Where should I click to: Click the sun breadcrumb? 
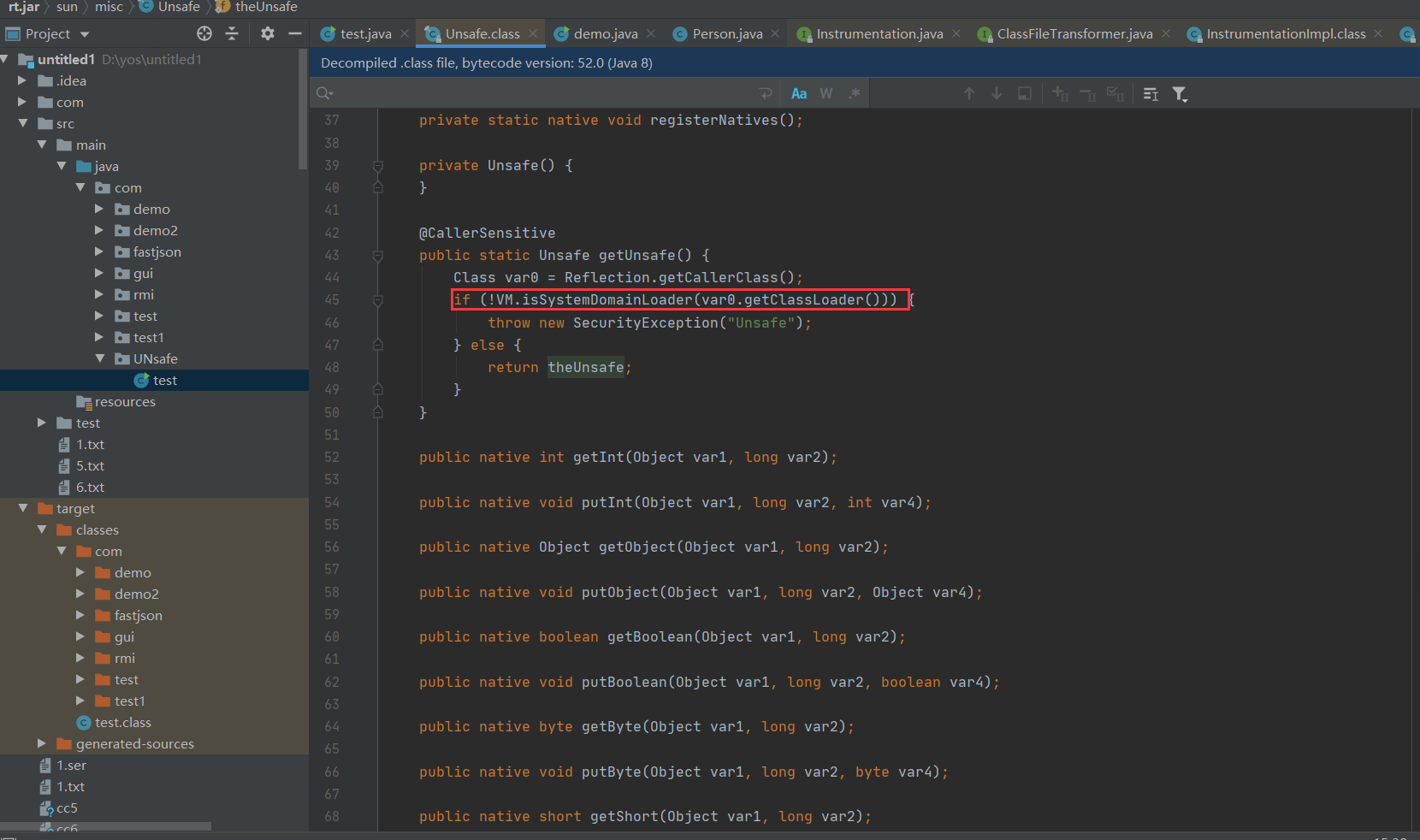(67, 7)
